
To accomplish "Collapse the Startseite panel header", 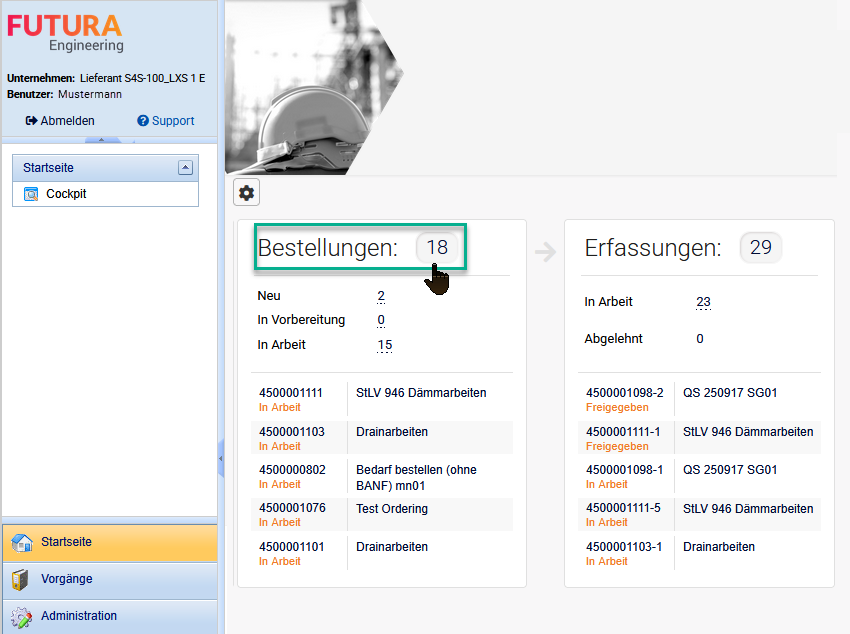I will [185, 168].
